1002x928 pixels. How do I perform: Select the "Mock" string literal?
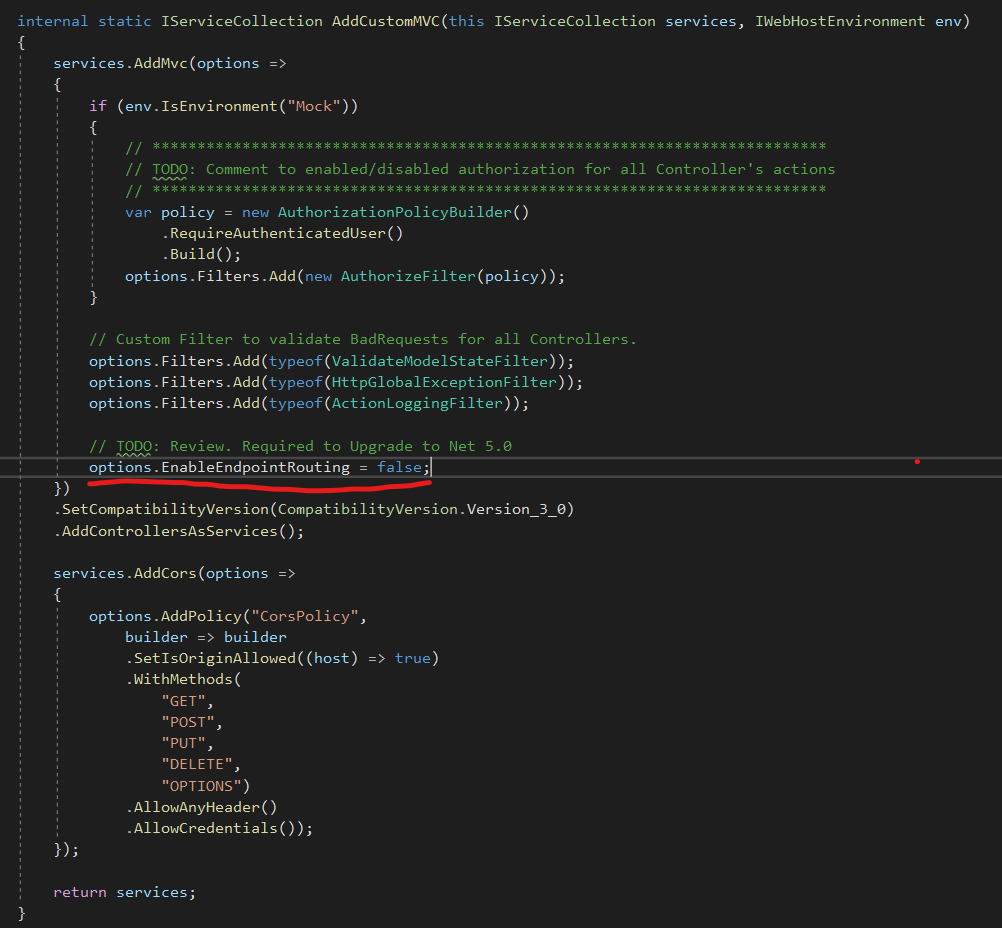pos(317,106)
